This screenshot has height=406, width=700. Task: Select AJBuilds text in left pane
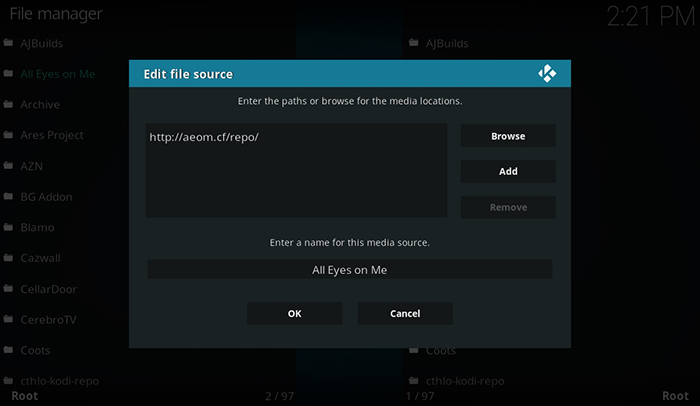coord(42,43)
